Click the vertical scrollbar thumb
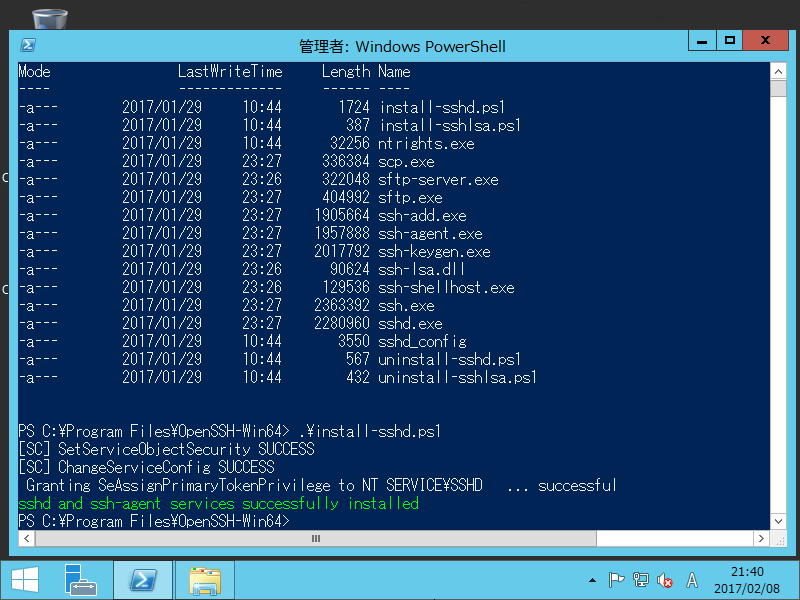Viewport: 800px width, 600px height. pos(778,88)
